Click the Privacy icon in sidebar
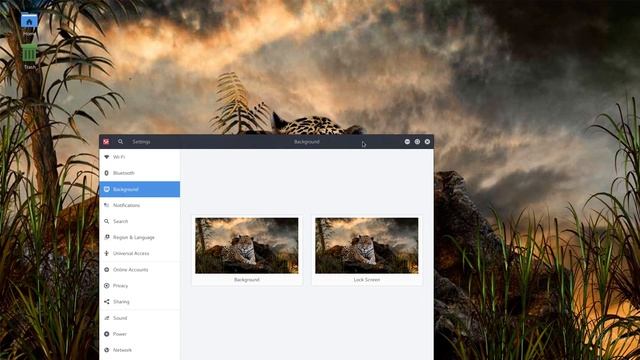Image resolution: width=640 pixels, height=360 pixels. (x=107, y=286)
